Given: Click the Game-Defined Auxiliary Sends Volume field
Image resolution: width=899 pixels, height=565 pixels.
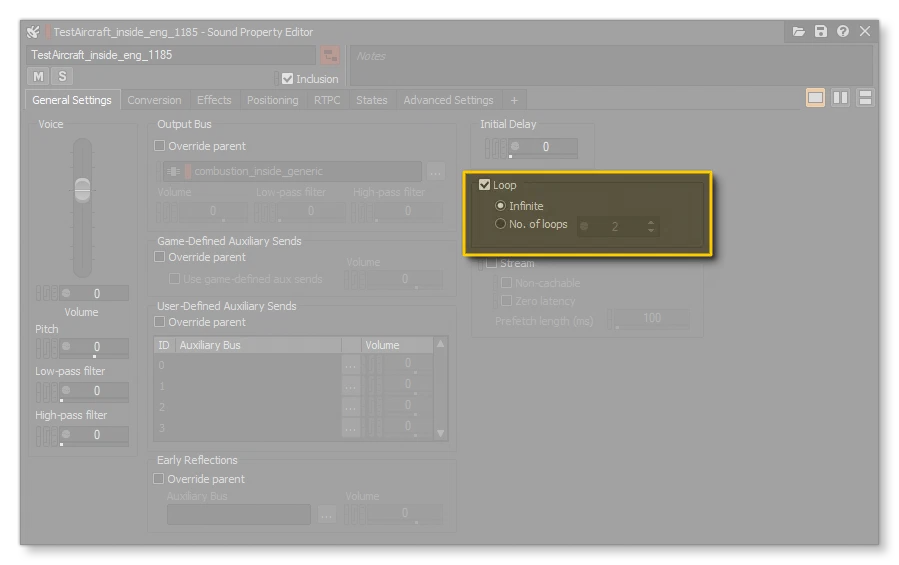Looking at the screenshot, I should (x=405, y=279).
